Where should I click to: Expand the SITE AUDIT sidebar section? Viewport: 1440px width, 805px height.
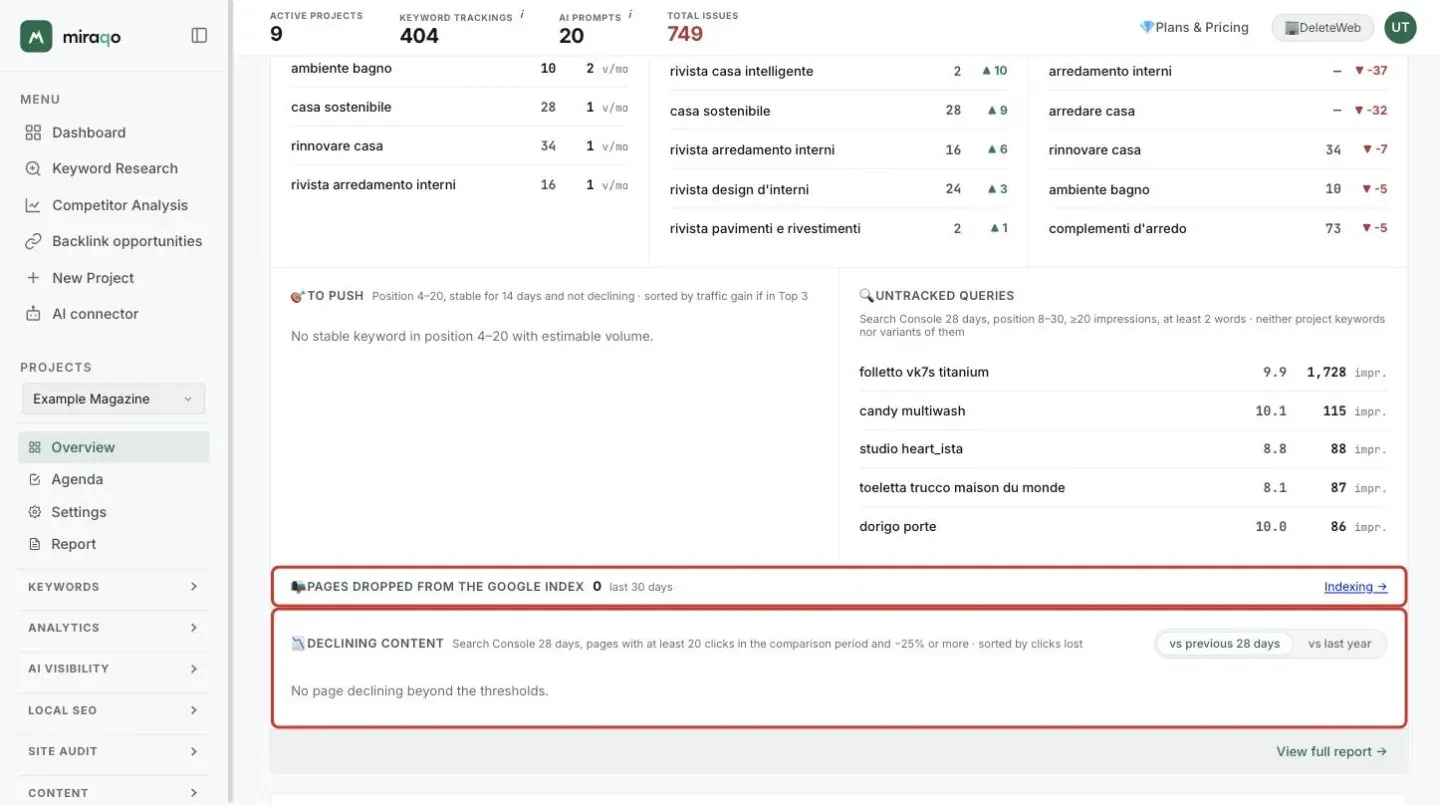click(x=113, y=752)
